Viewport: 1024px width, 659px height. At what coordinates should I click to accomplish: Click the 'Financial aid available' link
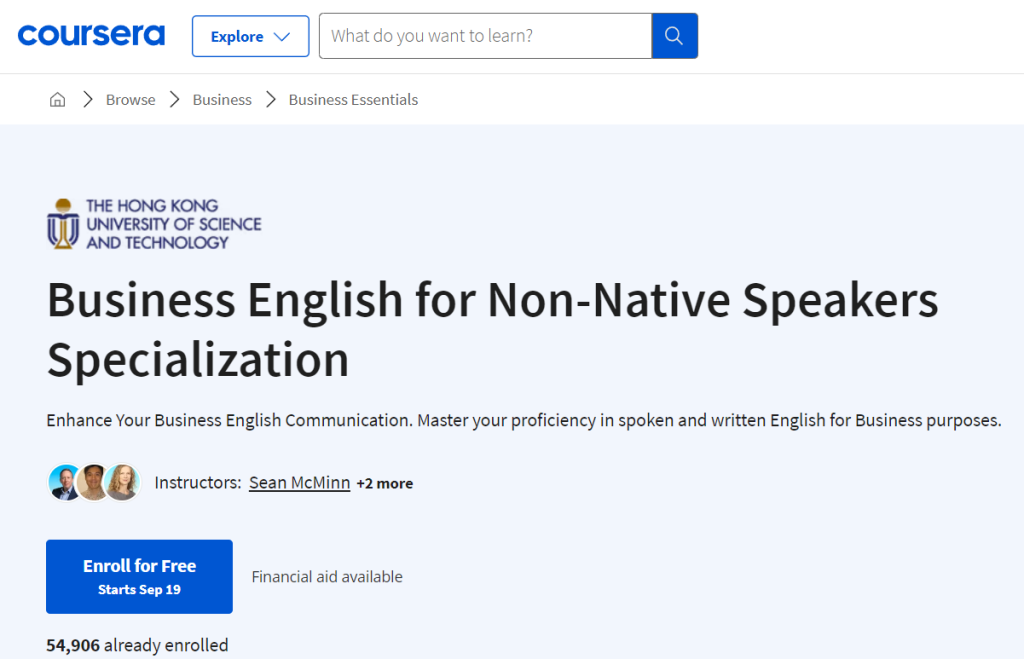click(327, 576)
